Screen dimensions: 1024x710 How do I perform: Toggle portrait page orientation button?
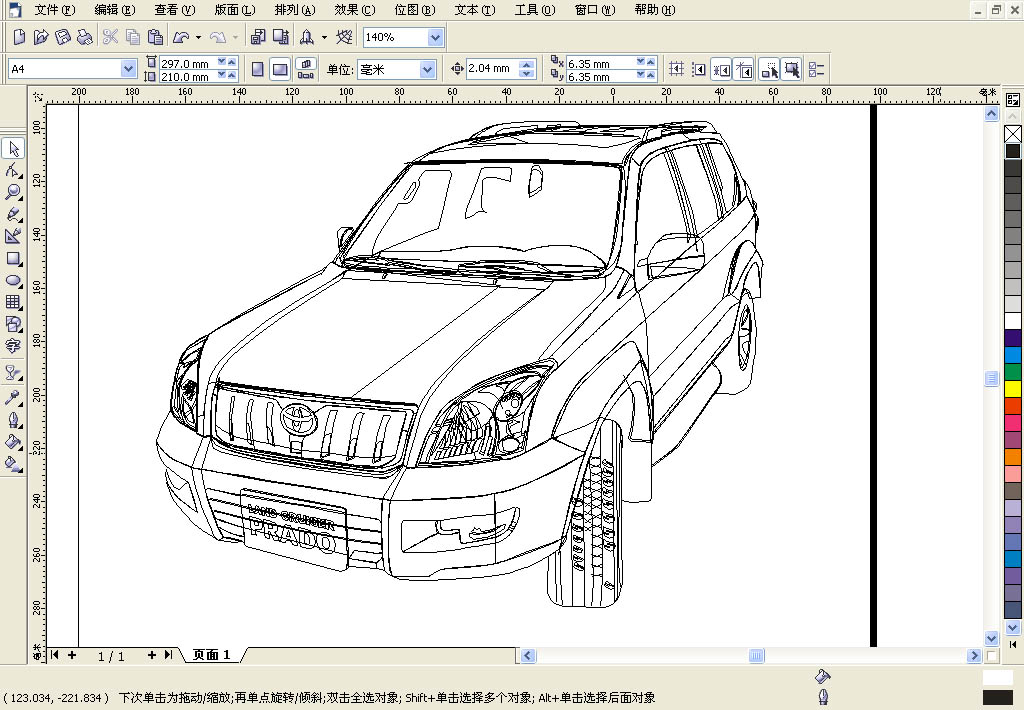(257, 69)
